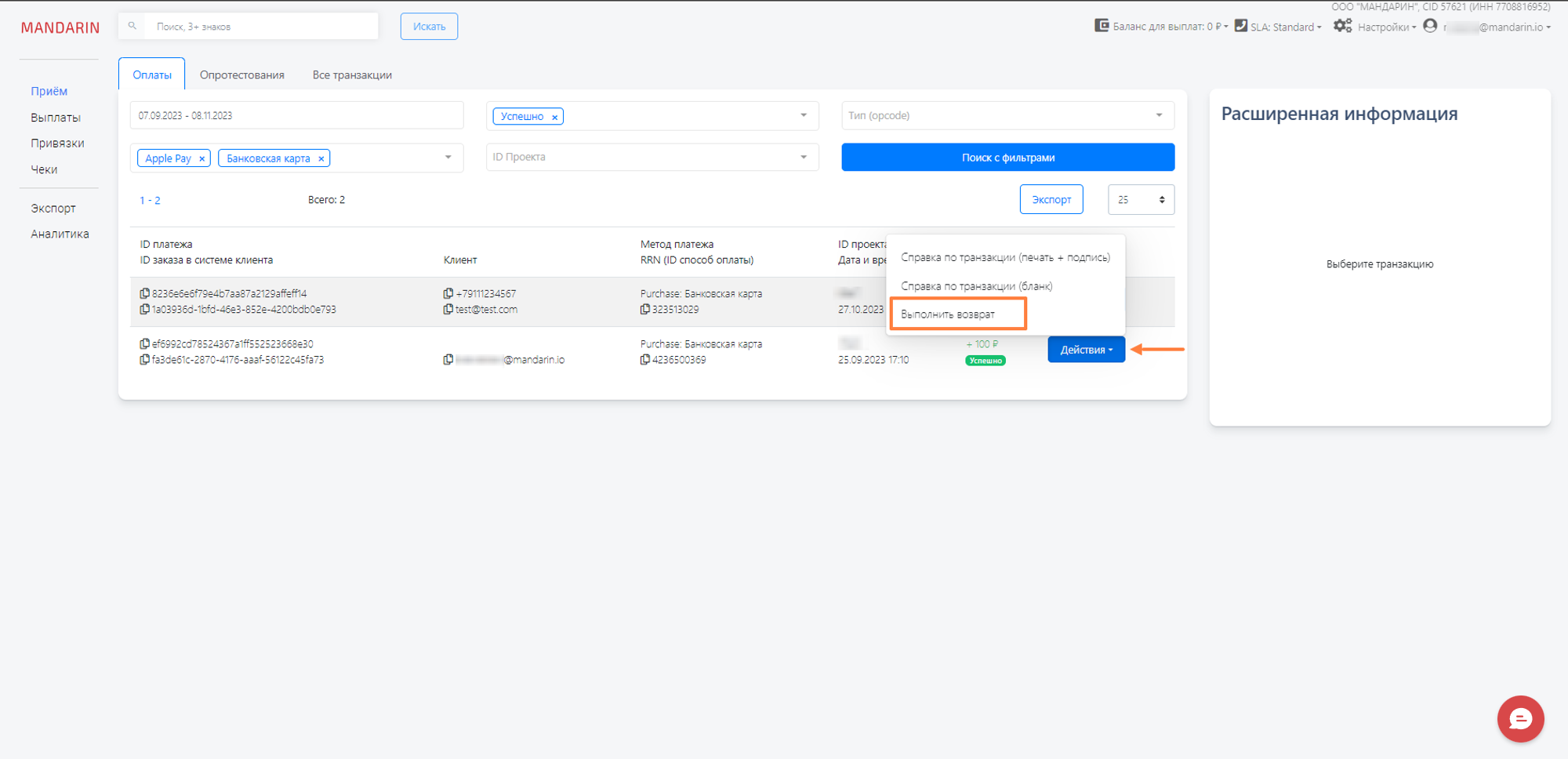Open Аналитика in the left sidebar

click(x=60, y=234)
